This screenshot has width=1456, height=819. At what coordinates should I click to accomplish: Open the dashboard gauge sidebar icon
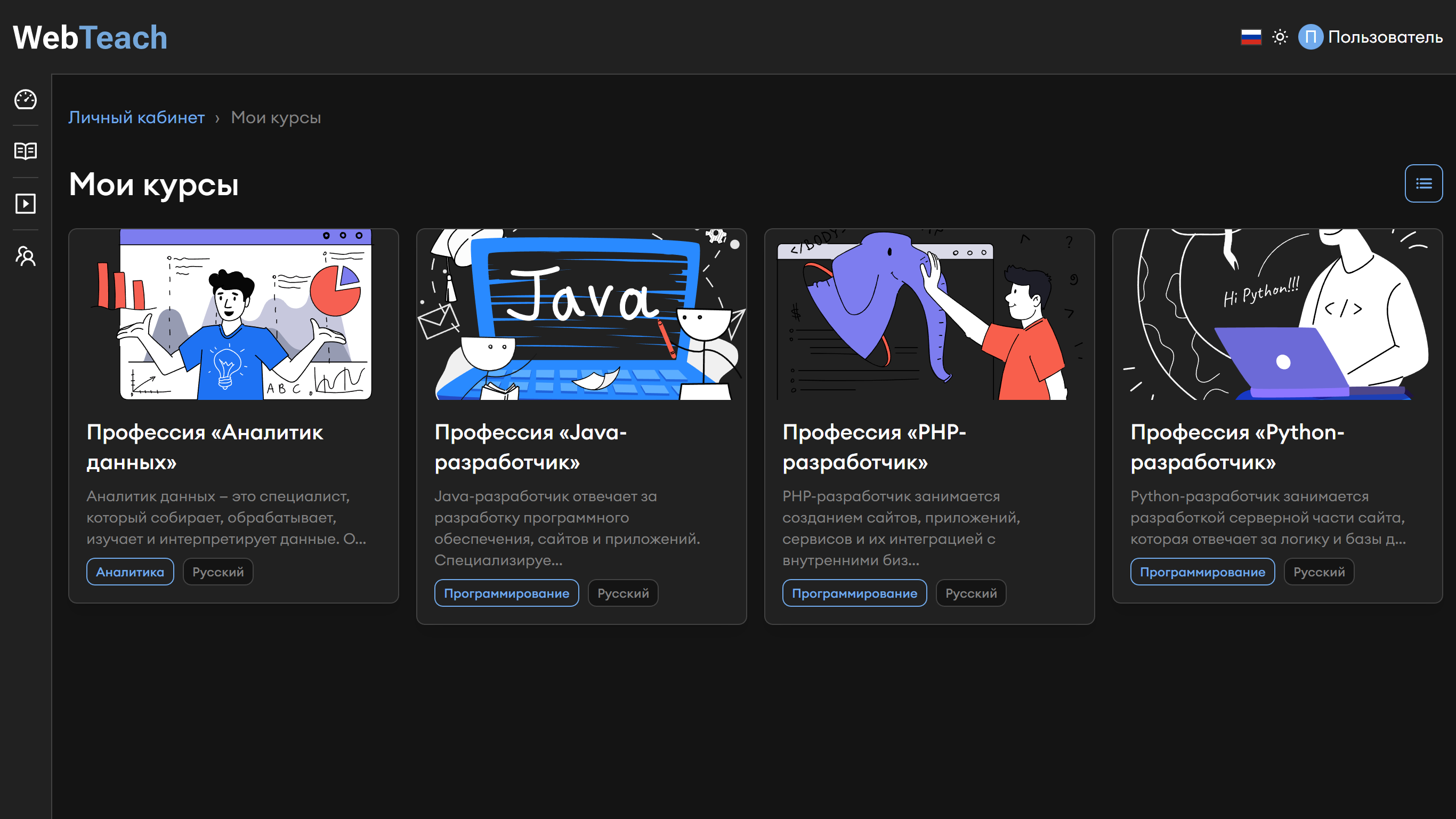click(x=26, y=100)
